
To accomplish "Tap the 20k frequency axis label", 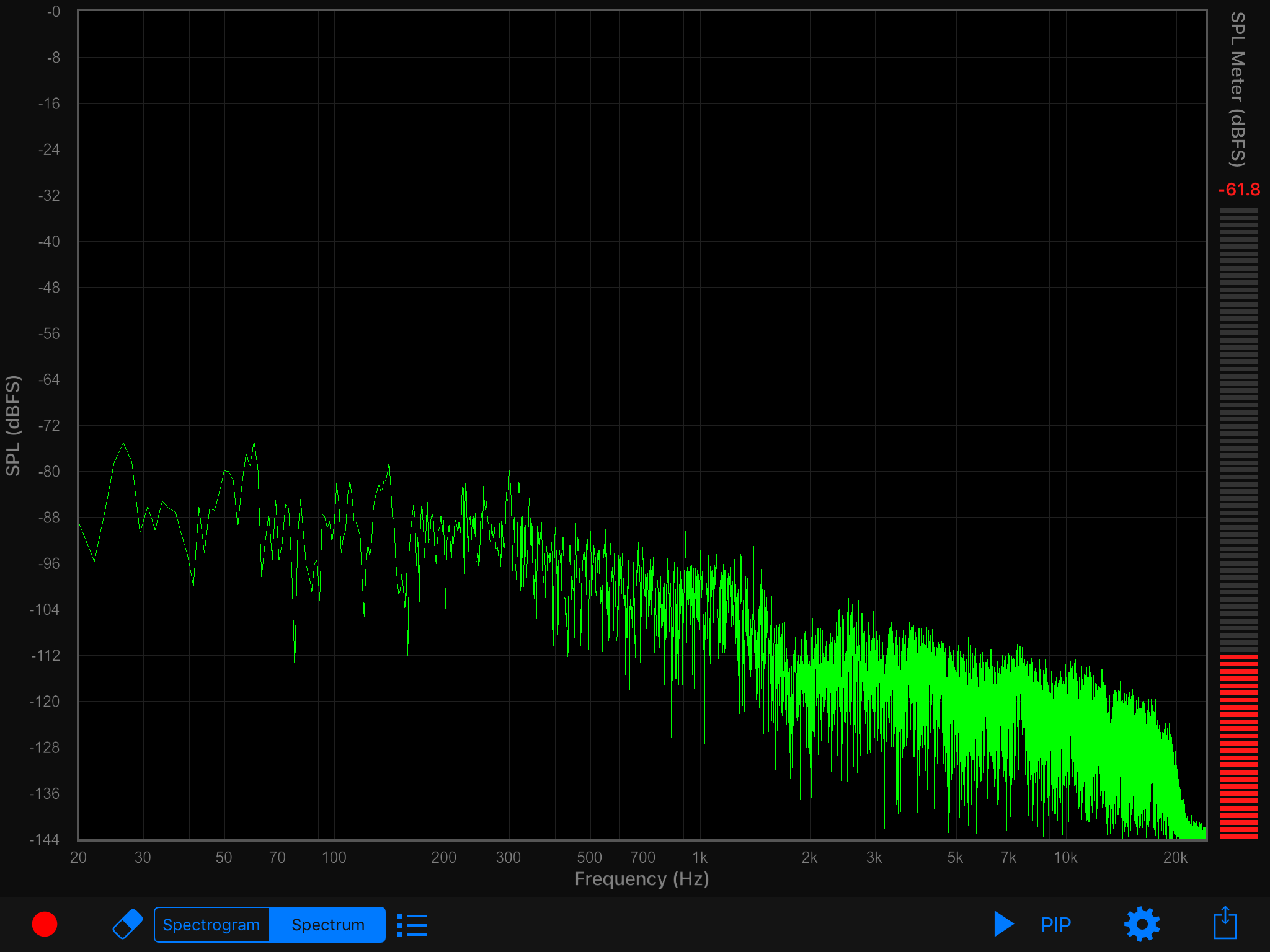I will coord(1175,857).
